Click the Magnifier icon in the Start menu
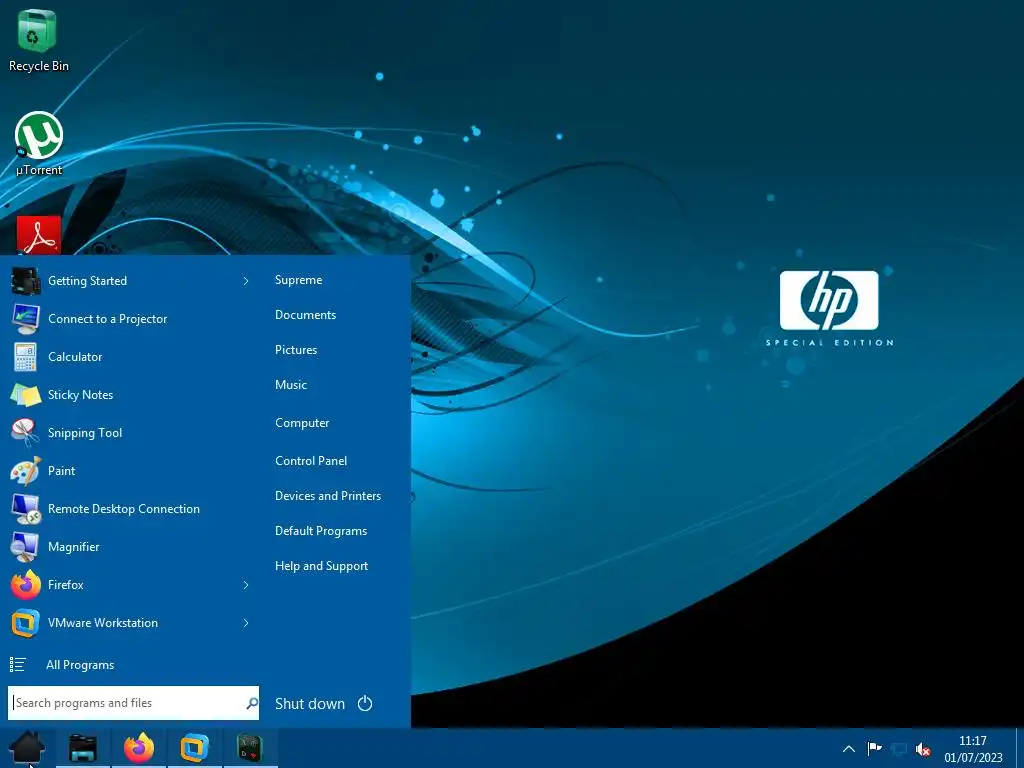Image resolution: width=1024 pixels, height=768 pixels. click(x=25, y=547)
